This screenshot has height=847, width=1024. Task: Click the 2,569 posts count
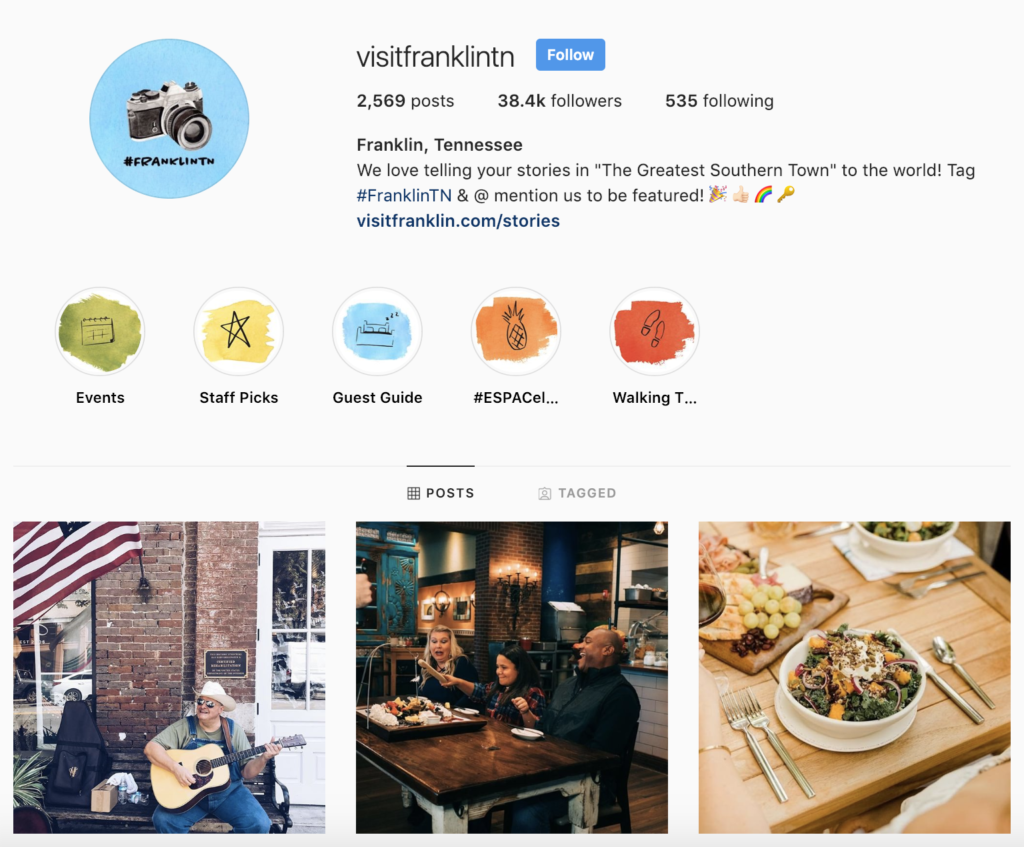tap(405, 101)
